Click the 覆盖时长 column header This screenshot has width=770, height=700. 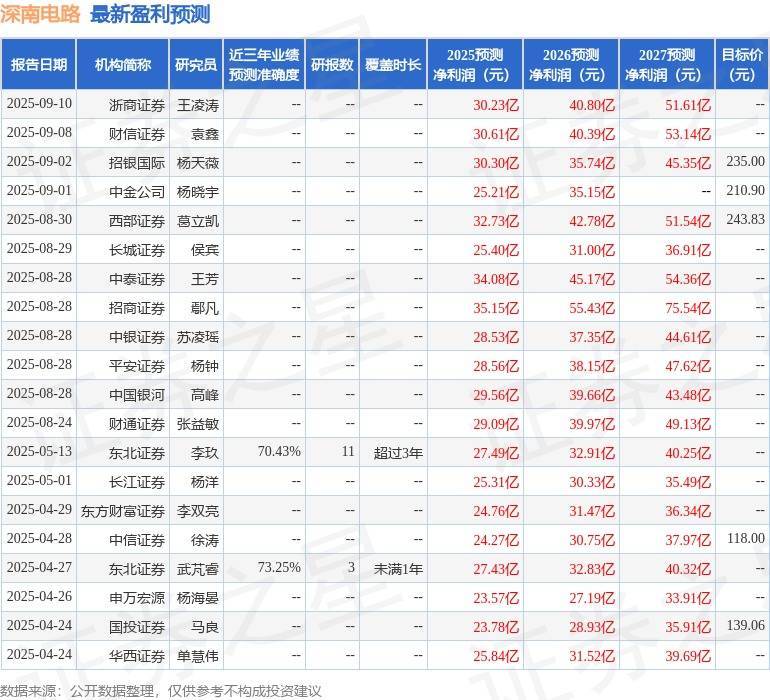point(393,65)
